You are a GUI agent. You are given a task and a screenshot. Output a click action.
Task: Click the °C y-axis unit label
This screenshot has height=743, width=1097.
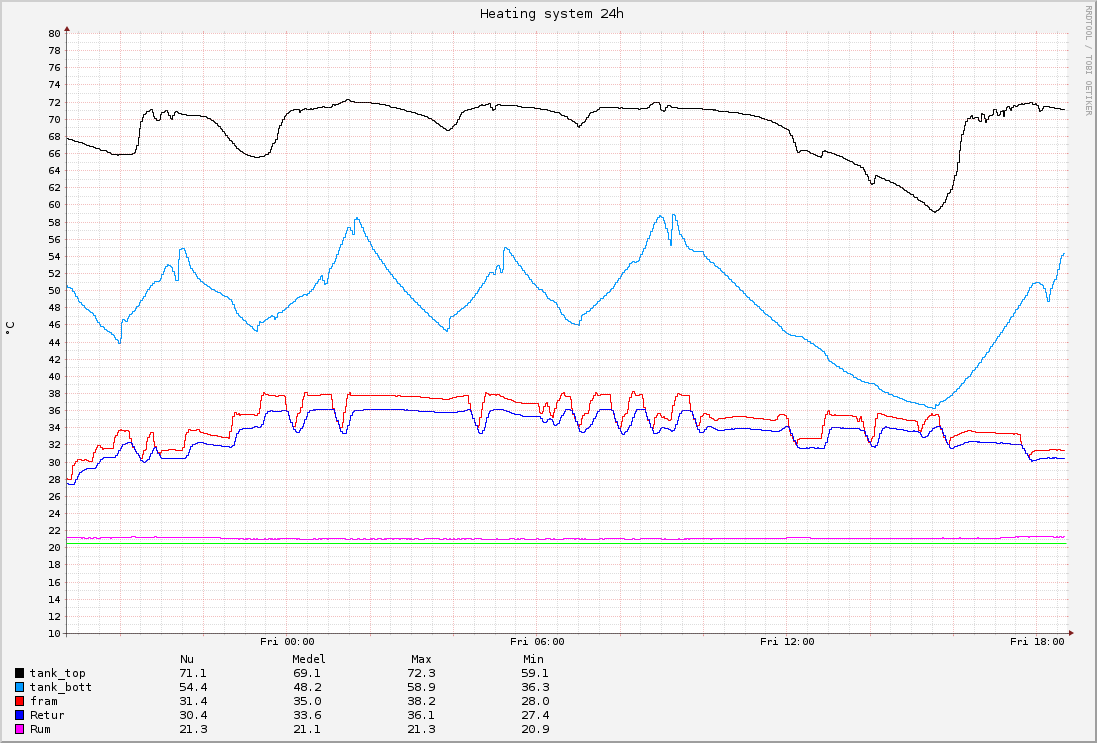point(10,328)
